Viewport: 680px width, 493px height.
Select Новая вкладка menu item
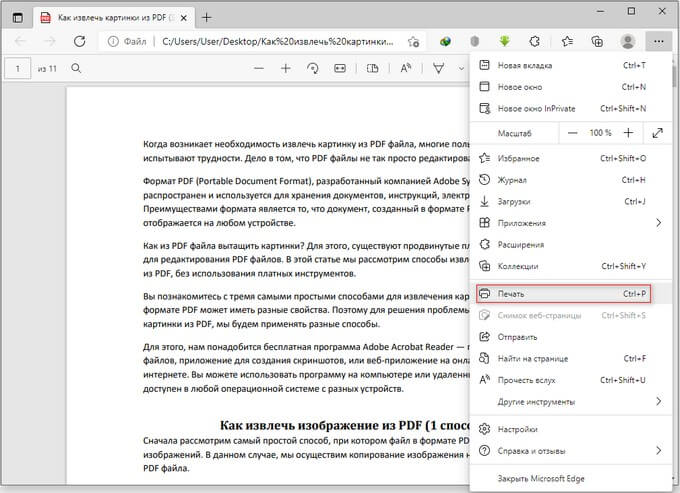[571, 65]
